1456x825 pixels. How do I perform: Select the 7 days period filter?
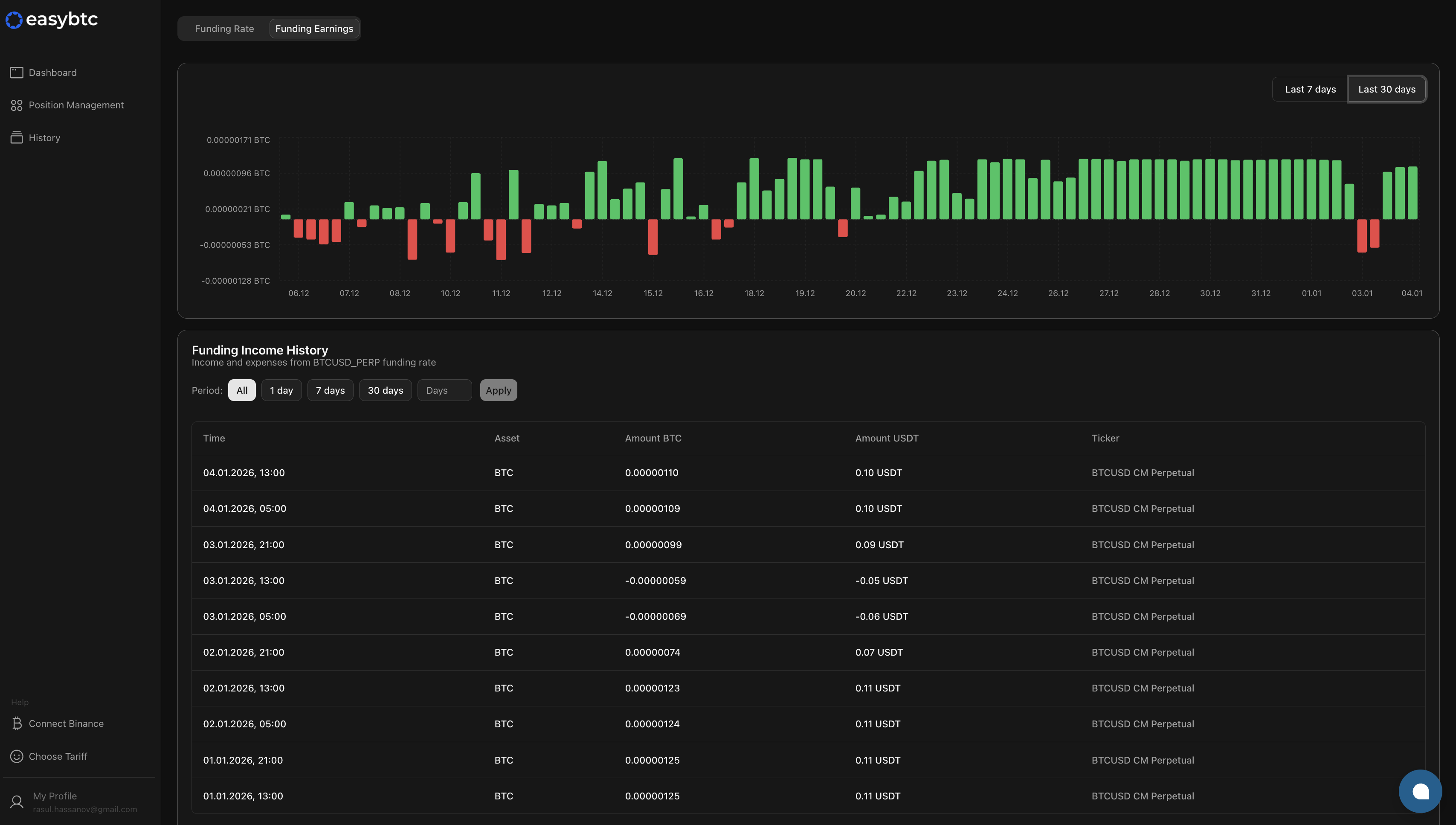point(330,390)
